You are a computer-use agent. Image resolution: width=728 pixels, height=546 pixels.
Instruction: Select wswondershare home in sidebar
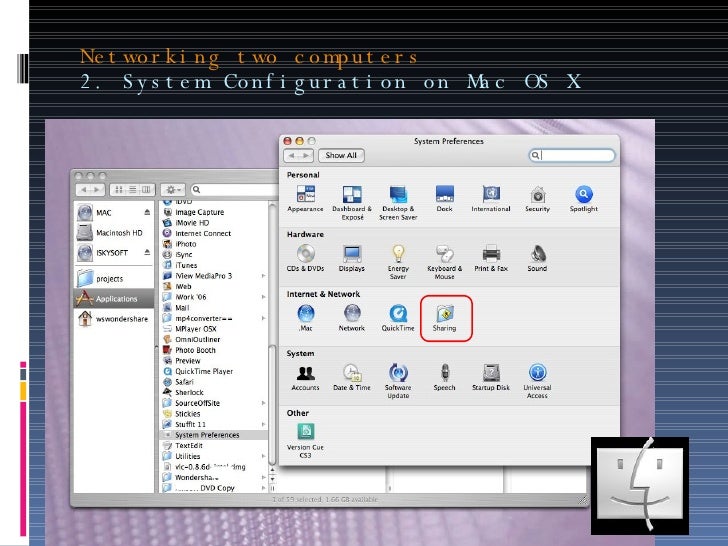coord(113,319)
